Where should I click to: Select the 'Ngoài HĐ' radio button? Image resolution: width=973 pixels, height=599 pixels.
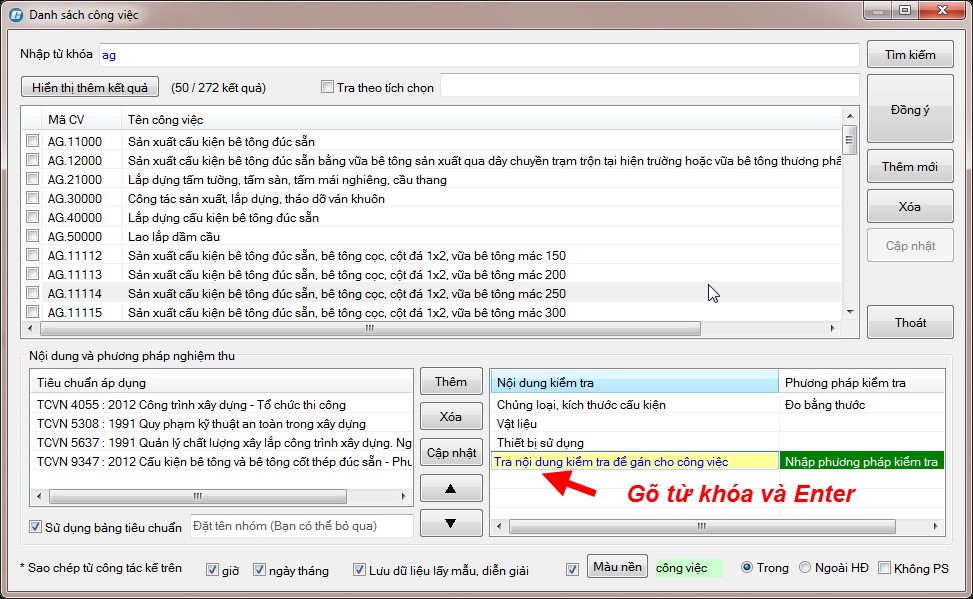click(806, 568)
